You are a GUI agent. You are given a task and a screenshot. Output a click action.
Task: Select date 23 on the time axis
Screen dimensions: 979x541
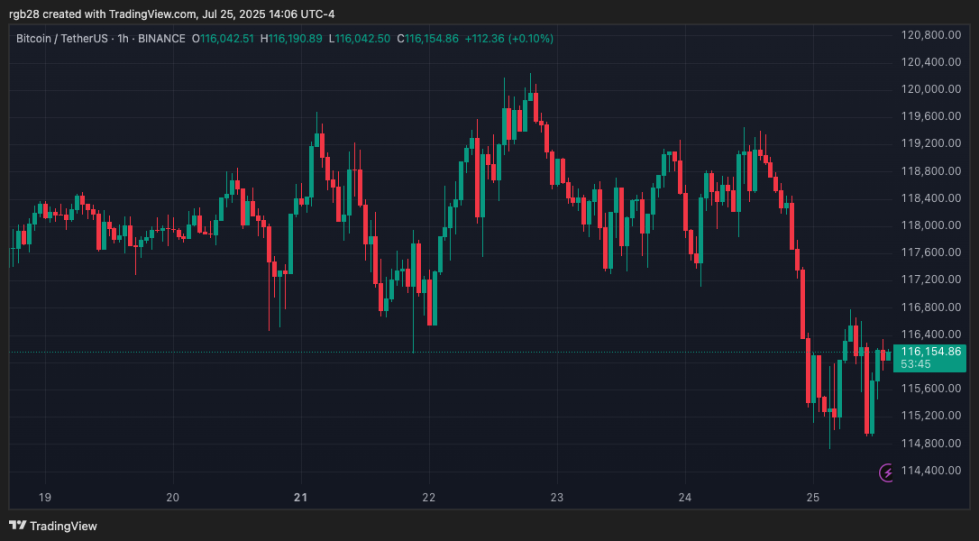click(557, 497)
